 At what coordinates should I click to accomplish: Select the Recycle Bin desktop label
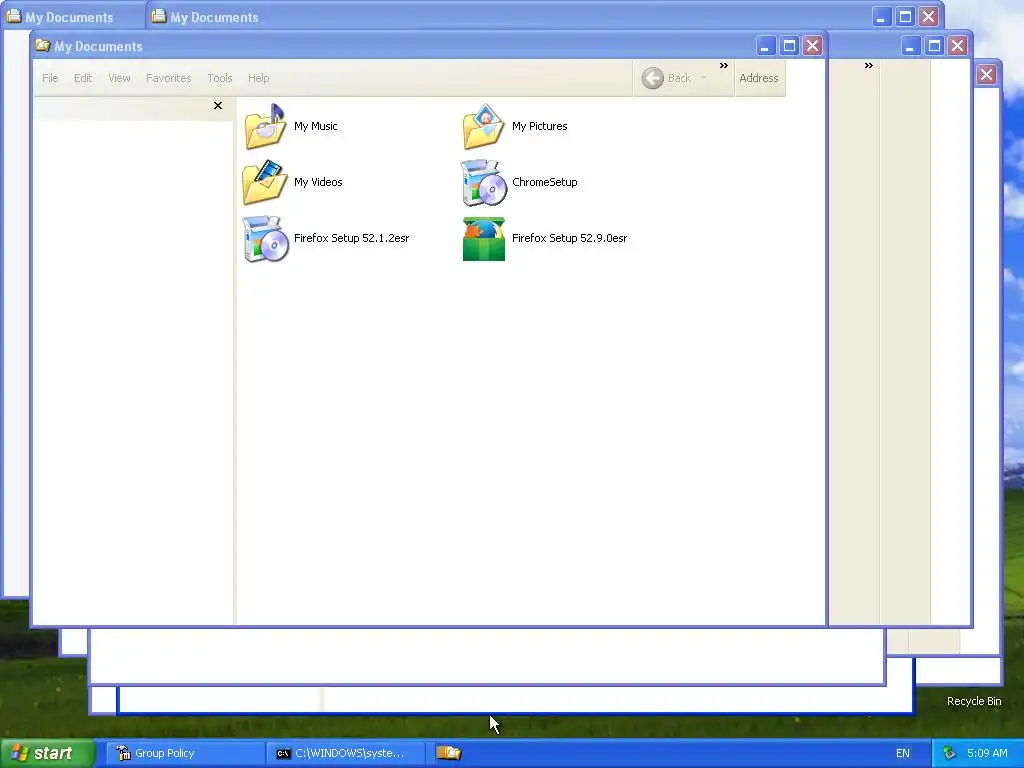click(x=974, y=701)
